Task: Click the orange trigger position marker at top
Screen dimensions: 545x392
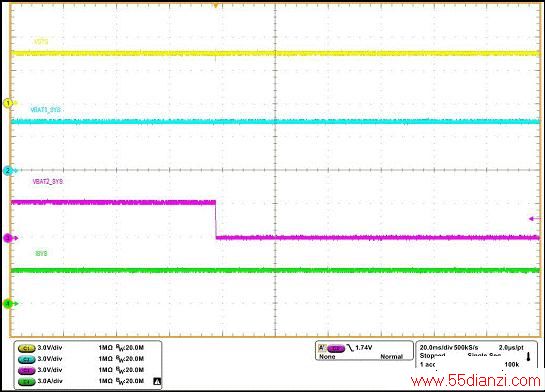Action: [x=216, y=6]
